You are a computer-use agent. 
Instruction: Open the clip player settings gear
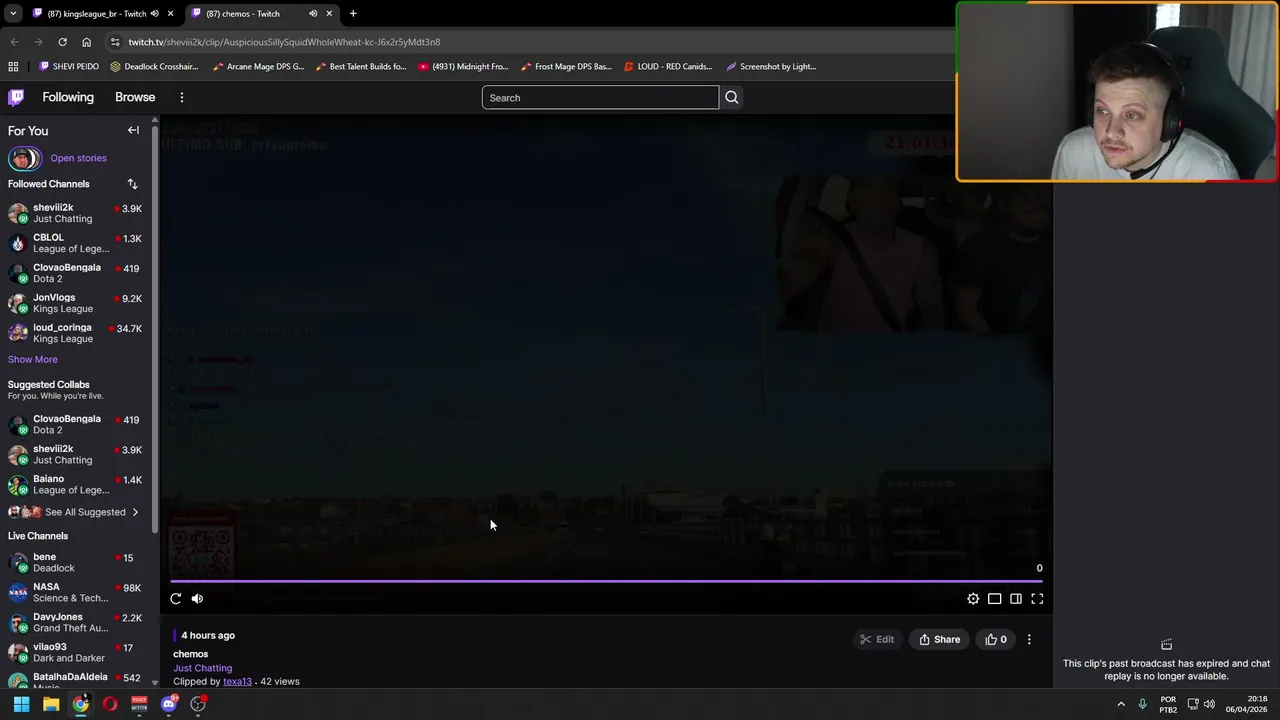click(x=973, y=598)
